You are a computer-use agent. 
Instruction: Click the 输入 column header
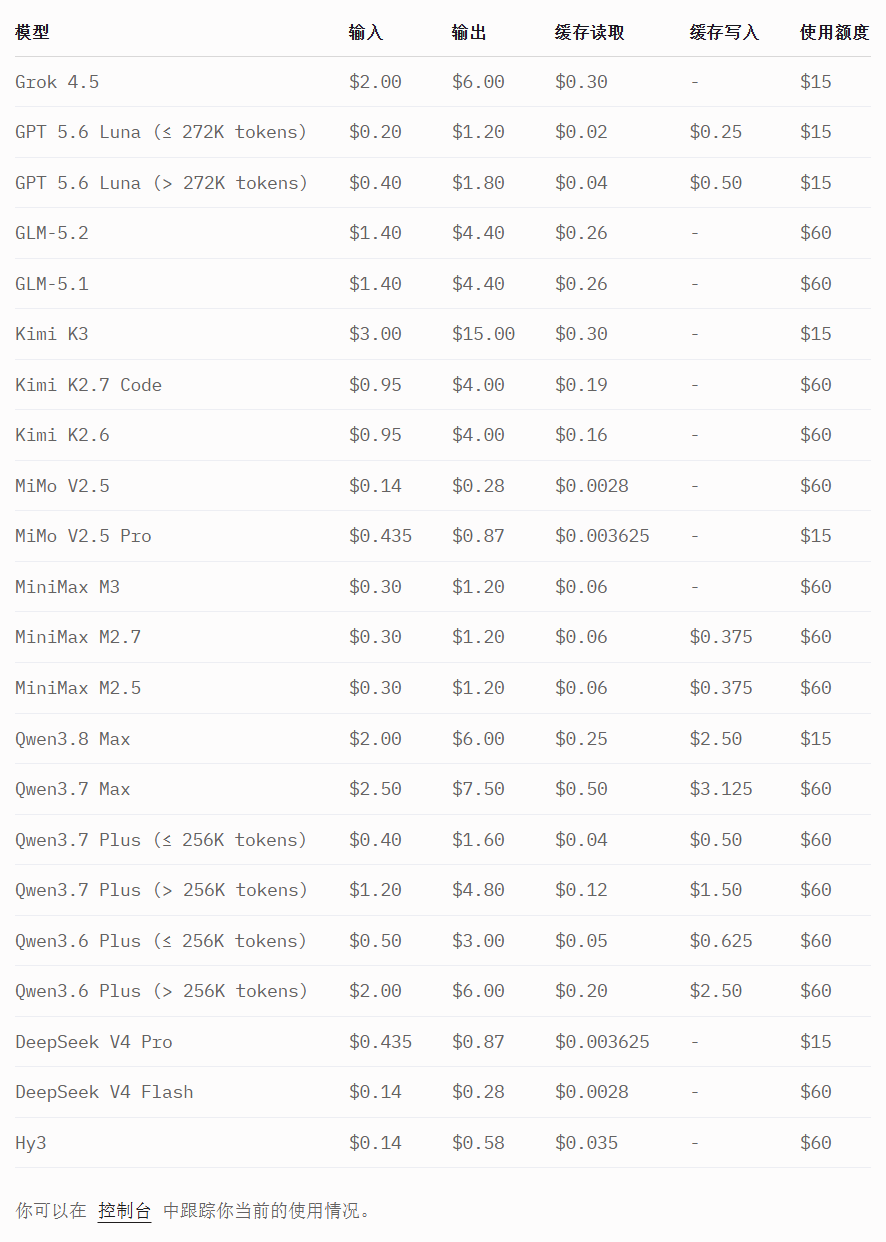(x=366, y=32)
